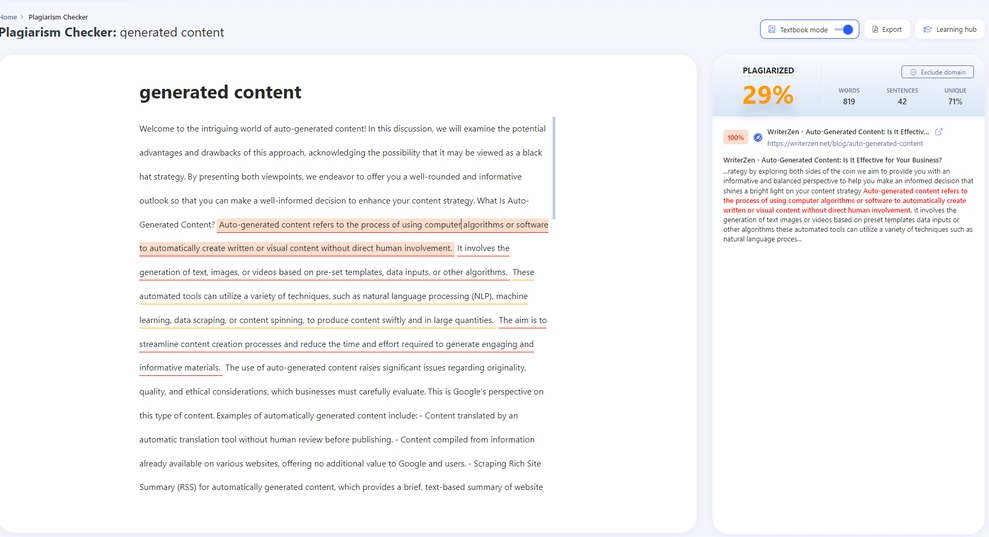Click the red matched text in source snippet
The image size is (989, 537).
click(845, 200)
